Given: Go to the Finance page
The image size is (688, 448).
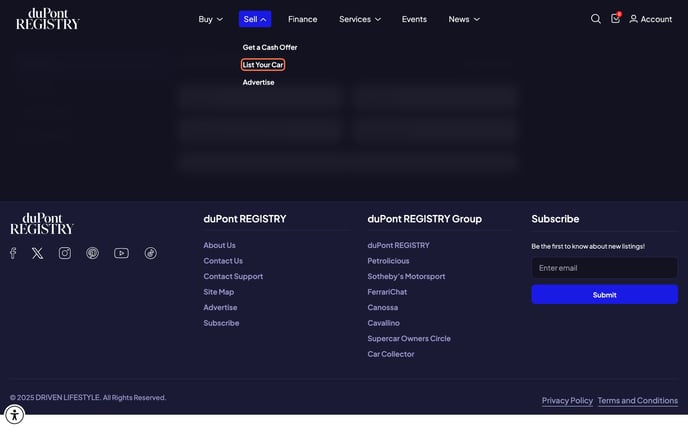Looking at the screenshot, I should point(302,19).
